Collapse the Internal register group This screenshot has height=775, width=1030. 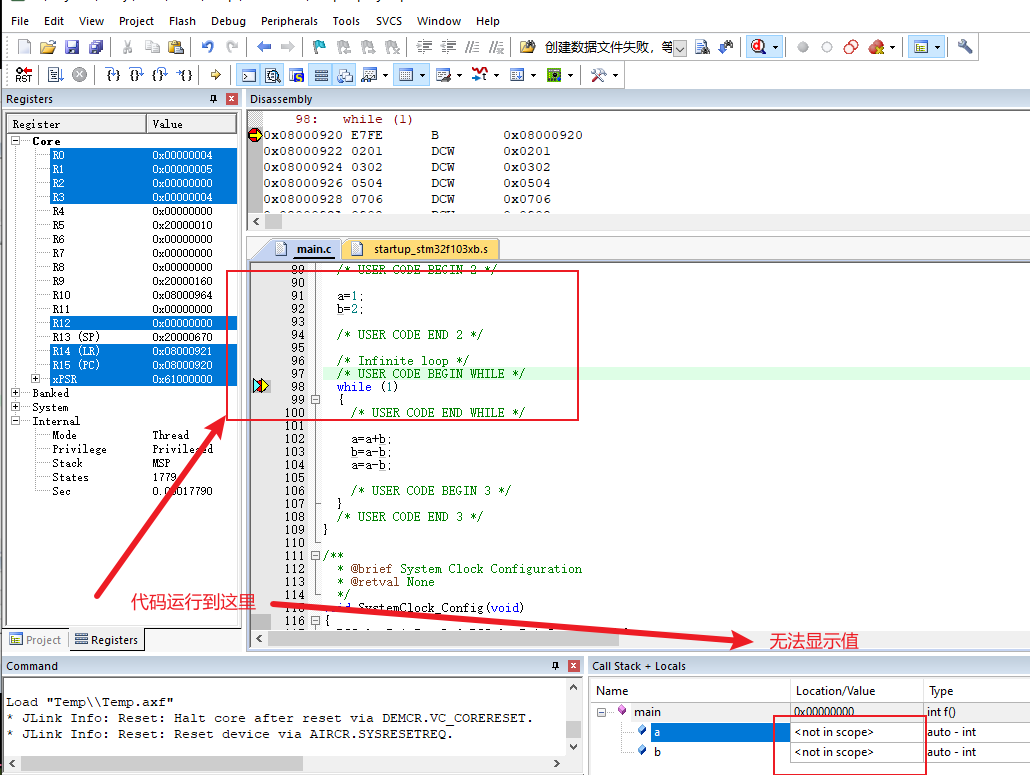point(15,420)
